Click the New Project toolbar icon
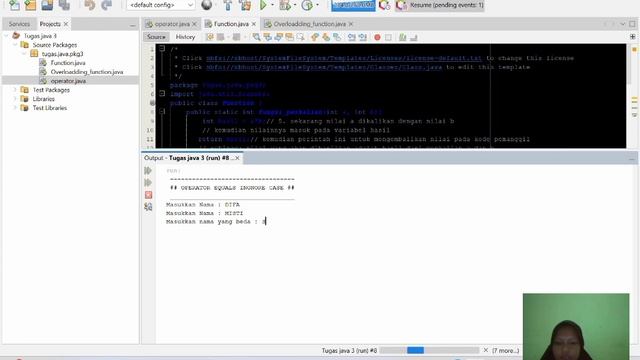Viewport: 640px width, 360px height. pos(30,5)
